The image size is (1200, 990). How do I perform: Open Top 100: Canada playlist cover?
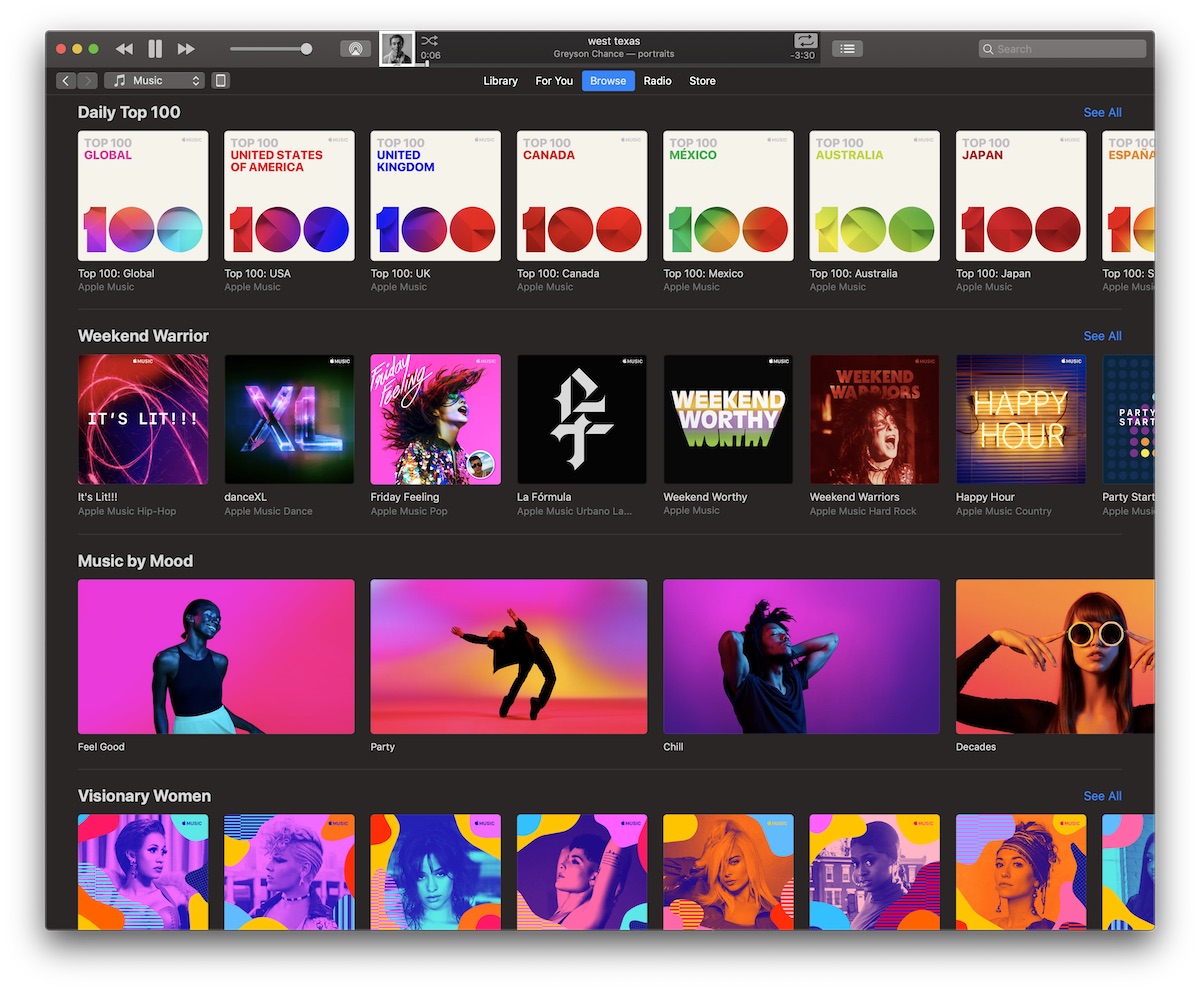click(582, 195)
